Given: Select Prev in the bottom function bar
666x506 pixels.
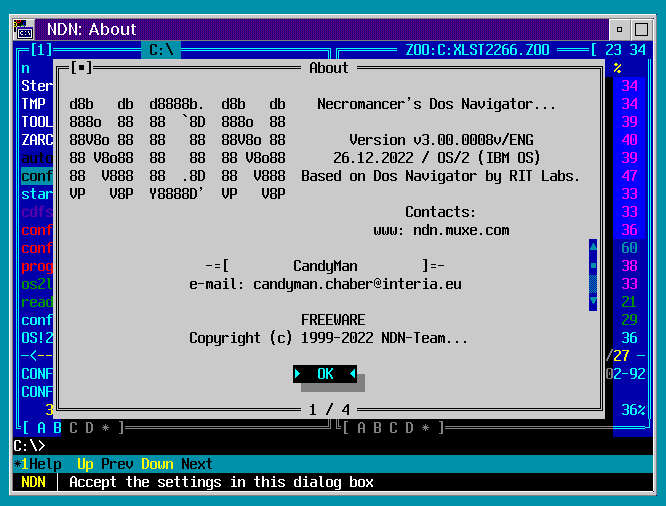Looking at the screenshot, I should click(x=117, y=464).
